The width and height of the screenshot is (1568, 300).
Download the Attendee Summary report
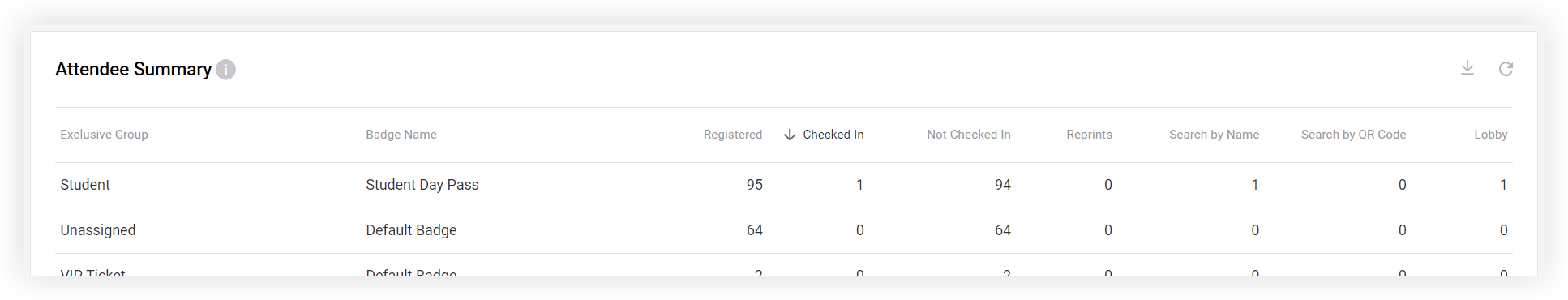click(x=1467, y=68)
